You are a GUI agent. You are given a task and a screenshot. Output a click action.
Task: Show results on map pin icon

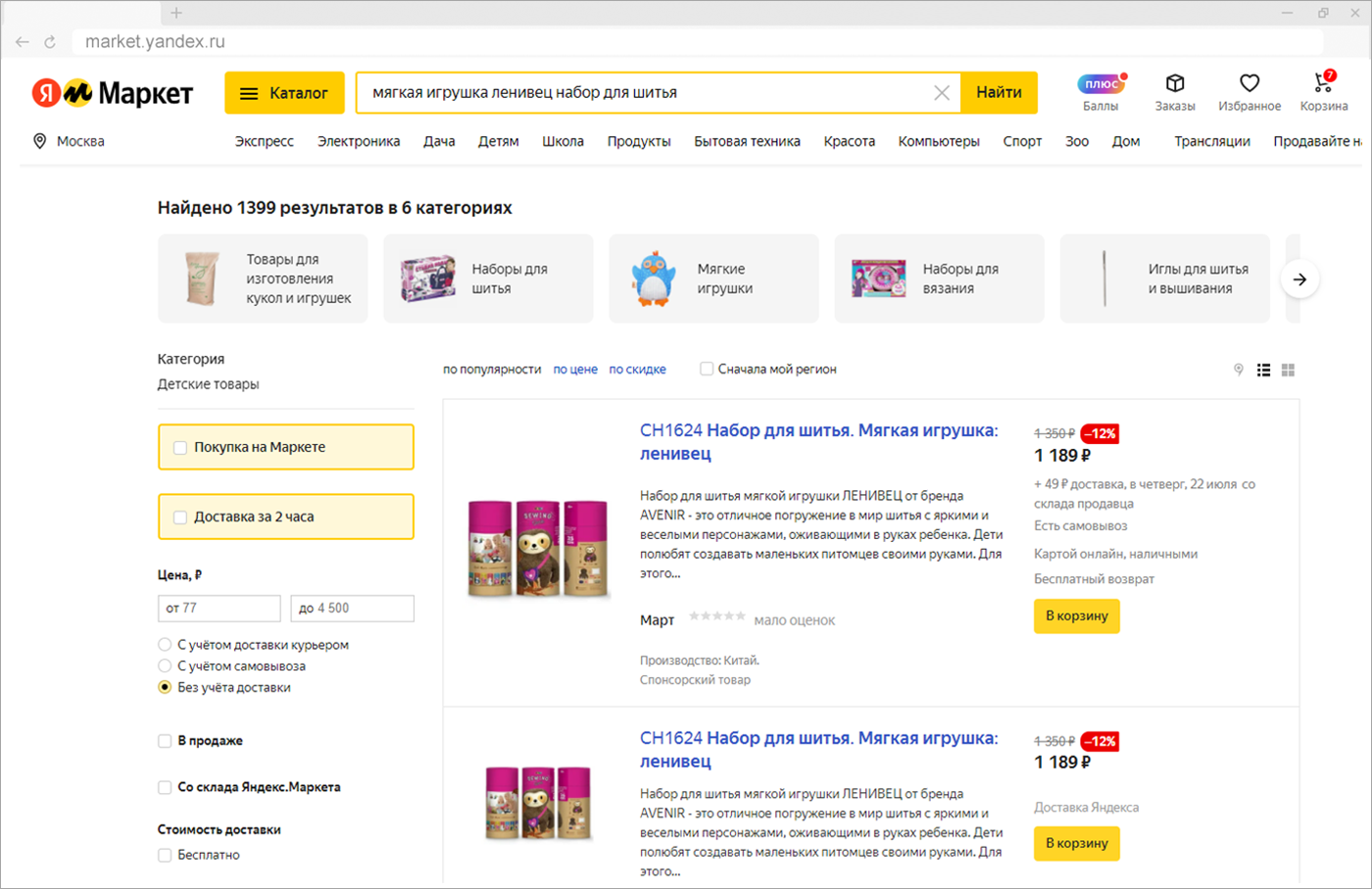pos(1239,370)
